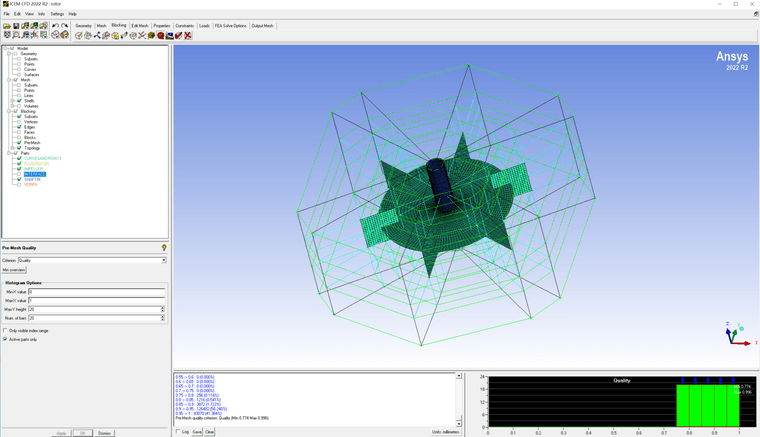Click the Edit Block icon
This screenshot has width=760, height=437.
(x=106, y=35)
